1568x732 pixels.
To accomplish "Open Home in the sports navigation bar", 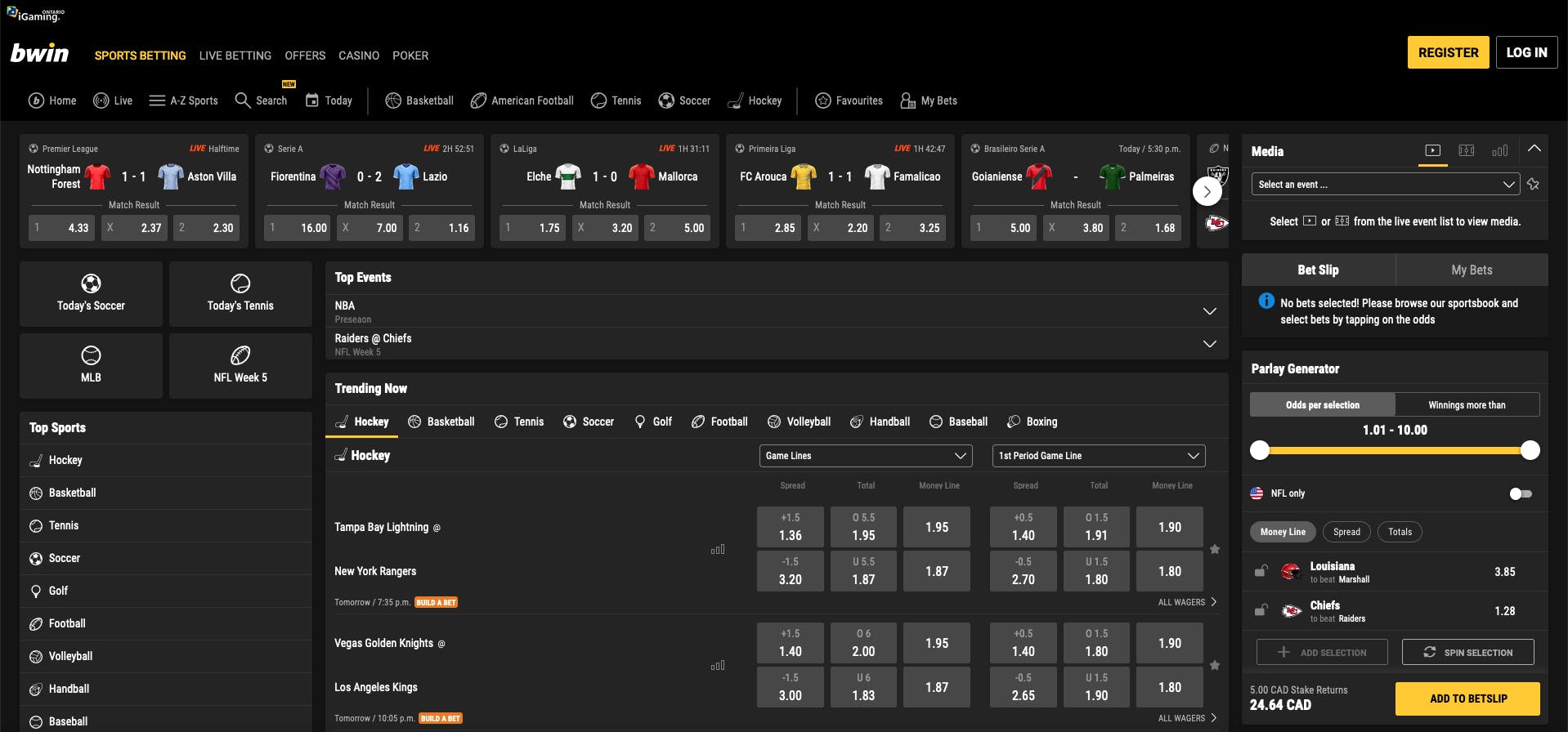I will click(x=52, y=100).
